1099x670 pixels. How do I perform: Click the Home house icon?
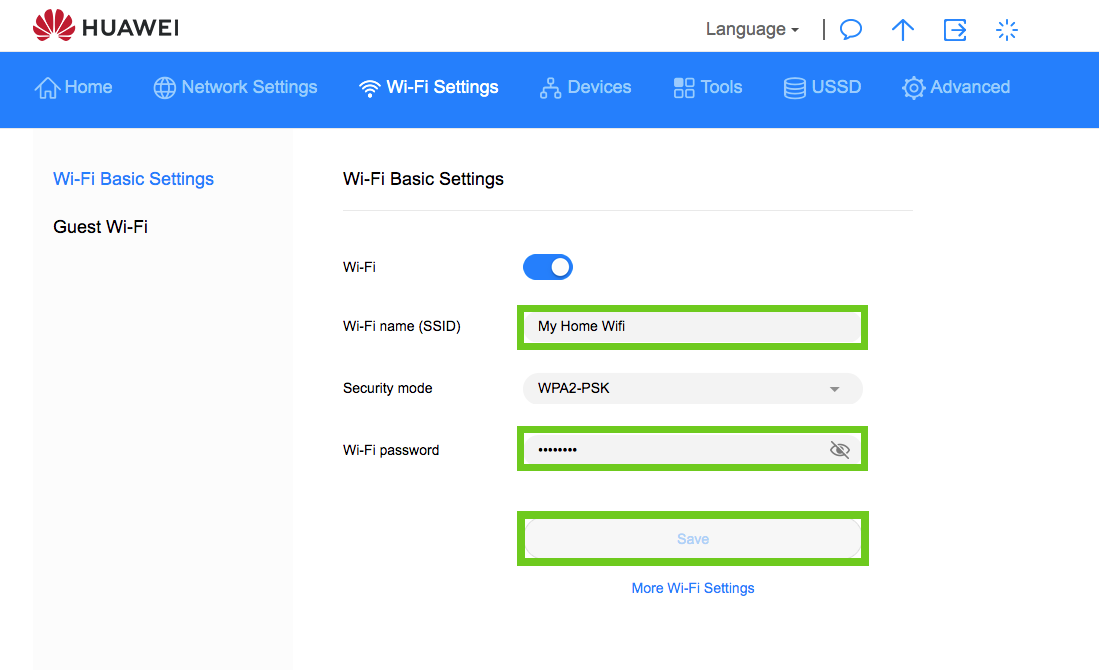coord(47,88)
